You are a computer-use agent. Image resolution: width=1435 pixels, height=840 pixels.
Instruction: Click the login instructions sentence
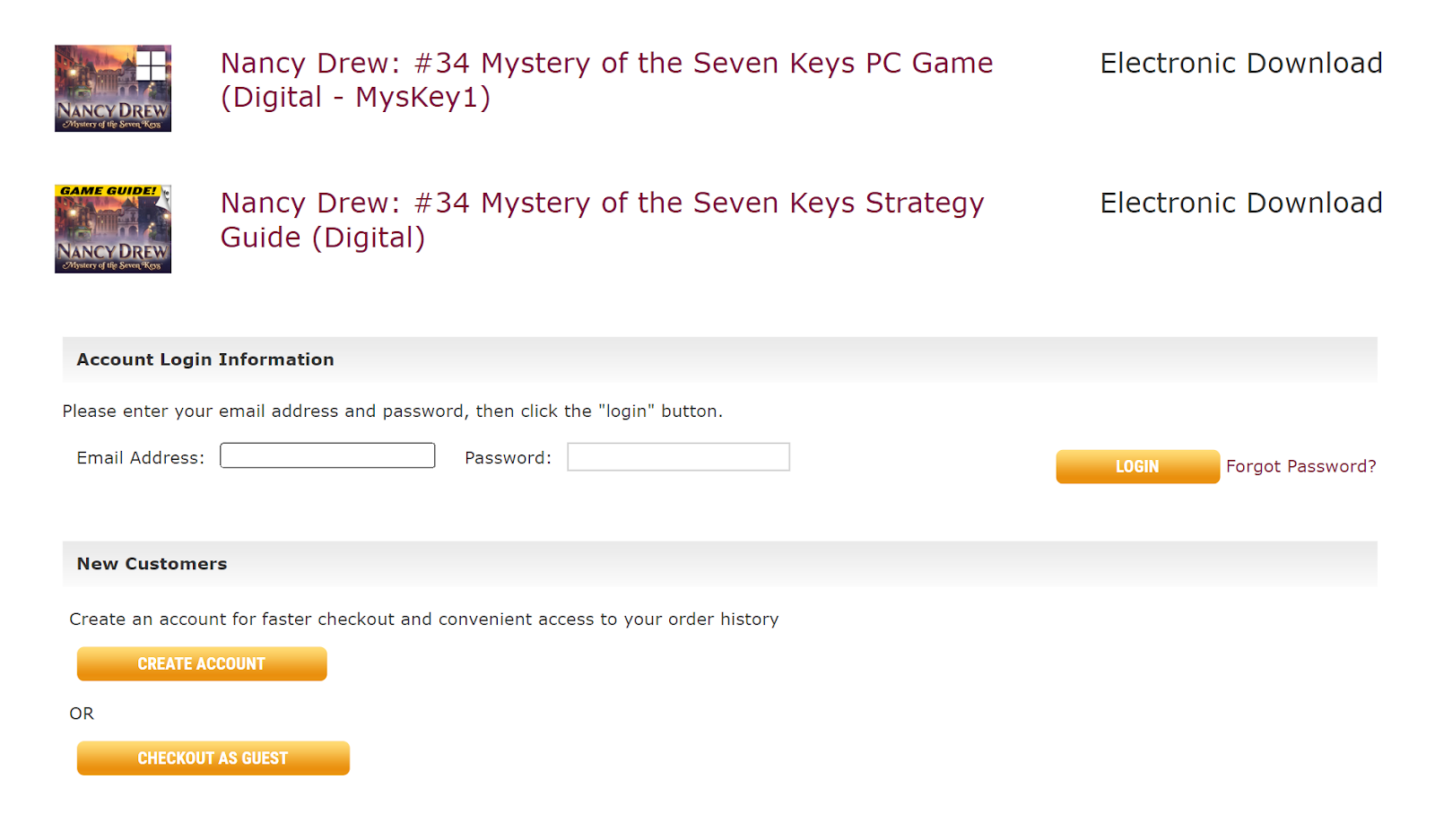392,411
